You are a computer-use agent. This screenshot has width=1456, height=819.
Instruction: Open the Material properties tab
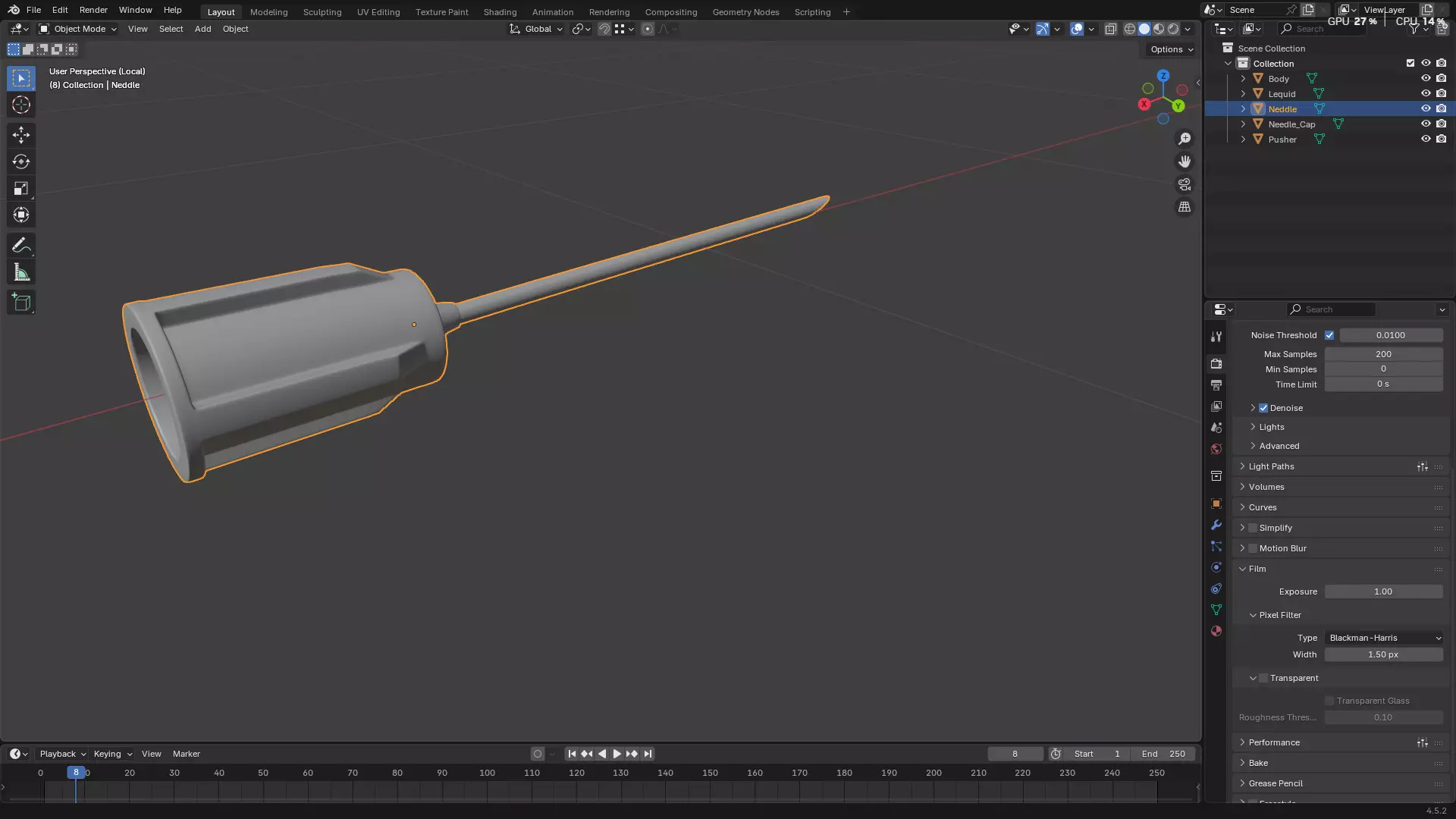tap(1216, 631)
